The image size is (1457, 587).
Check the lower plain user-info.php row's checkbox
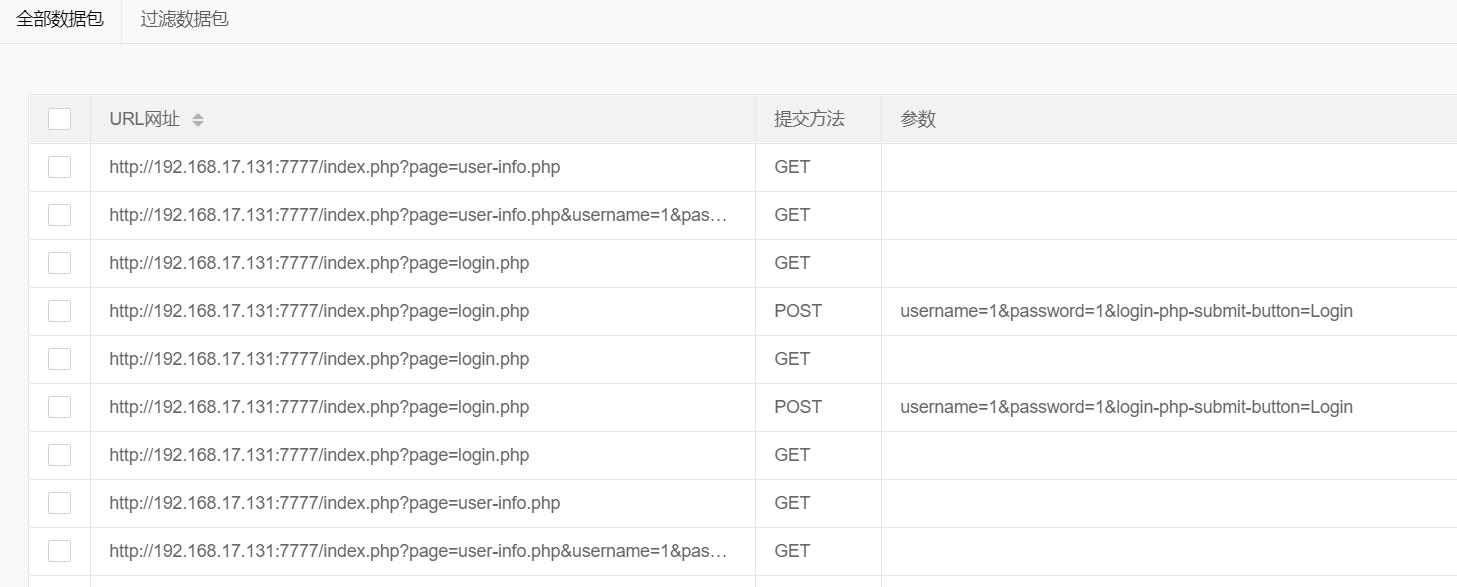point(60,503)
